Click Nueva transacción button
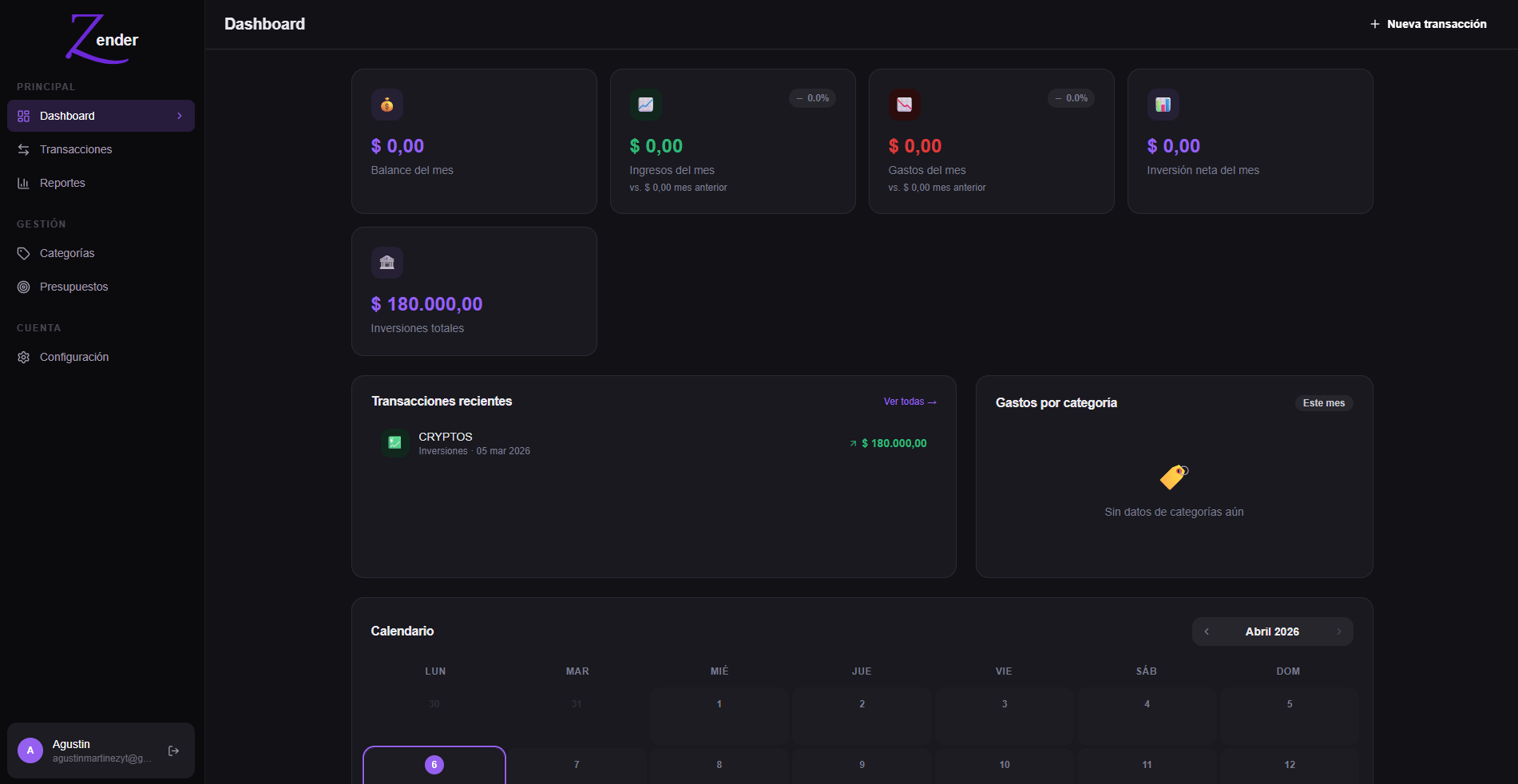Screen dimensions: 1518x784 pos(1428,24)
